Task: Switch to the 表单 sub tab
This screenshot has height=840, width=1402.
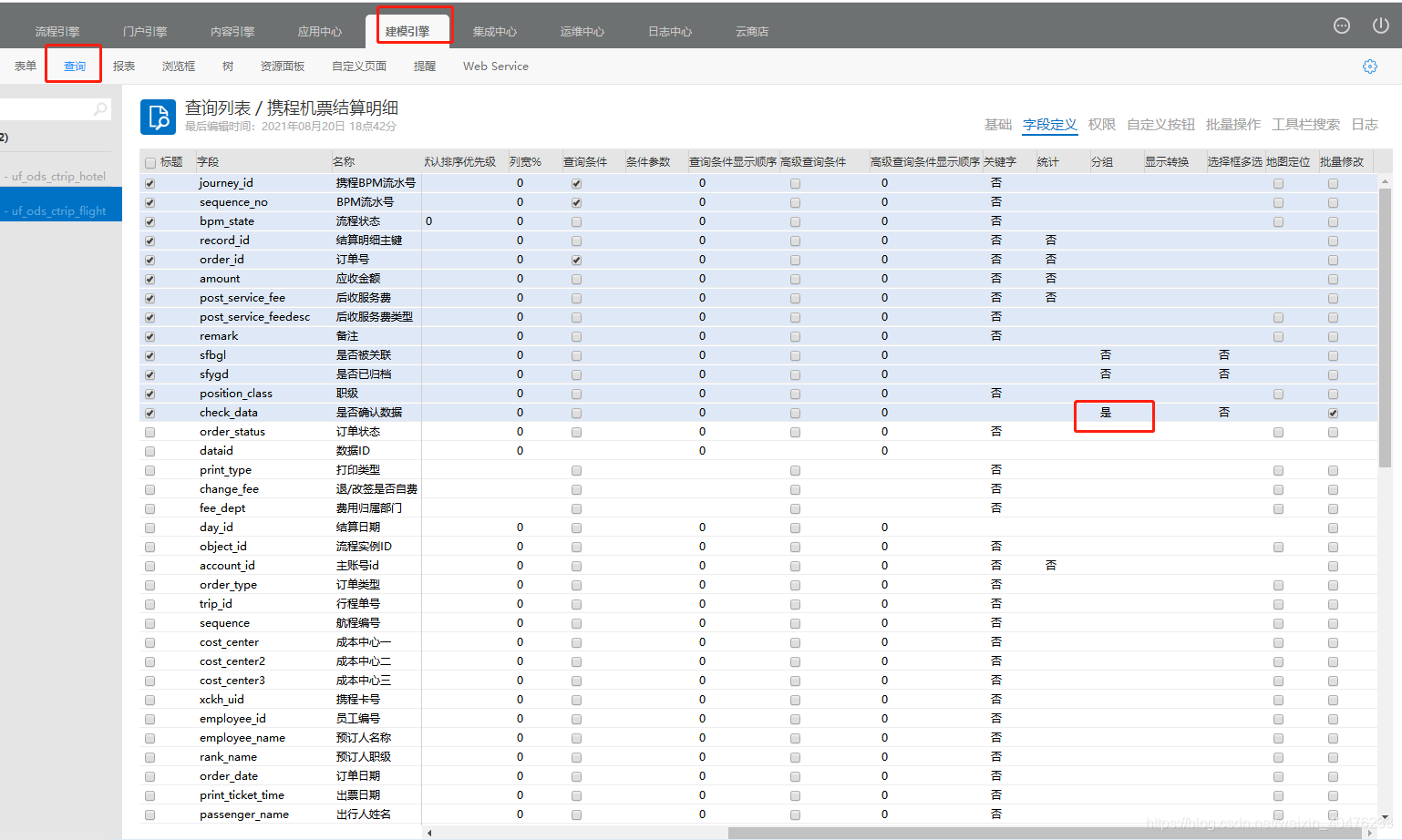Action: pos(26,66)
